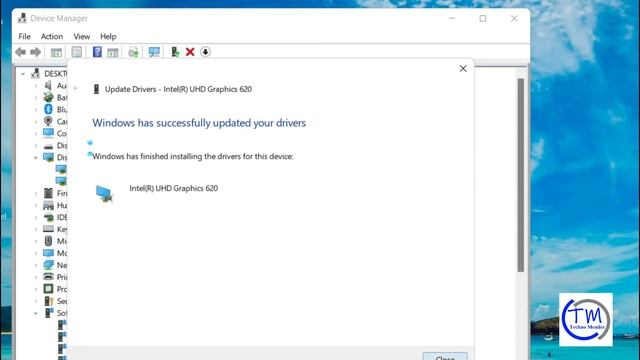This screenshot has width=640, height=360.
Task: Select the Print queues category icon
Action: click(48, 277)
